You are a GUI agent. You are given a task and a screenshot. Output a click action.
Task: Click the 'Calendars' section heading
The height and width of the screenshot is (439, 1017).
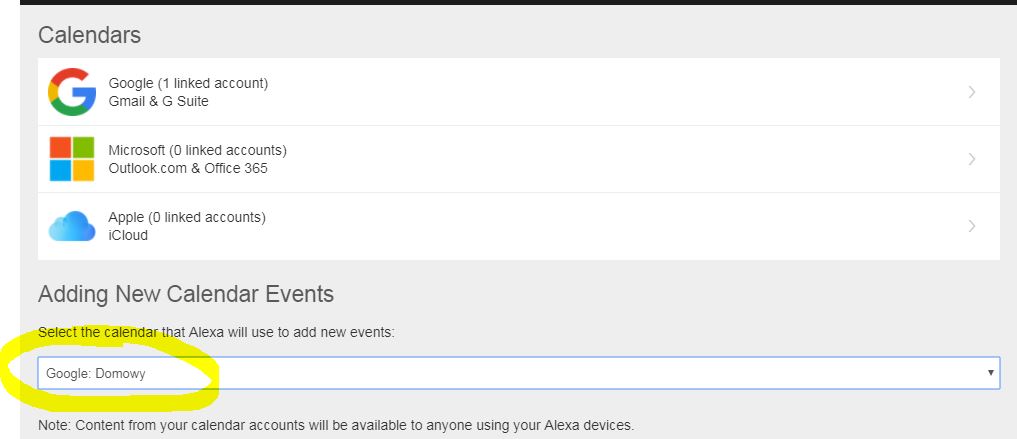[89, 35]
